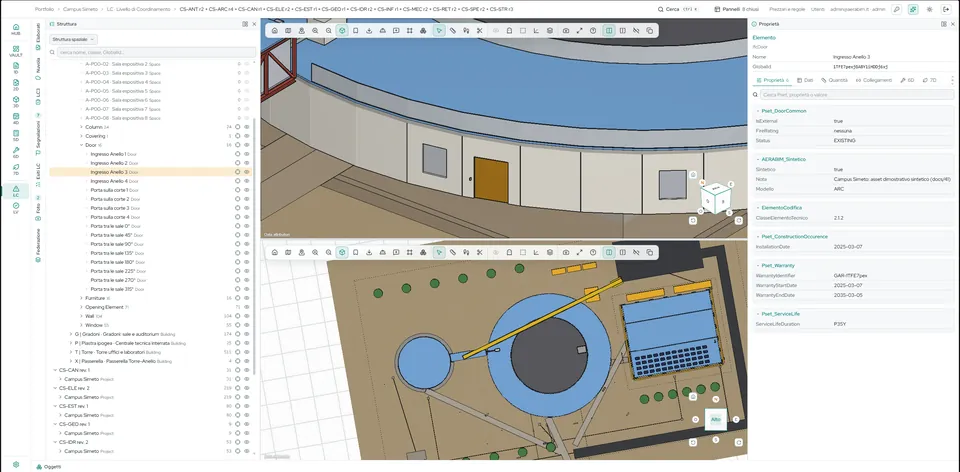Screen dimensions: 960x472
Task: Click the Cerca search button in top bar
Action: pyautogui.click(x=676, y=9)
